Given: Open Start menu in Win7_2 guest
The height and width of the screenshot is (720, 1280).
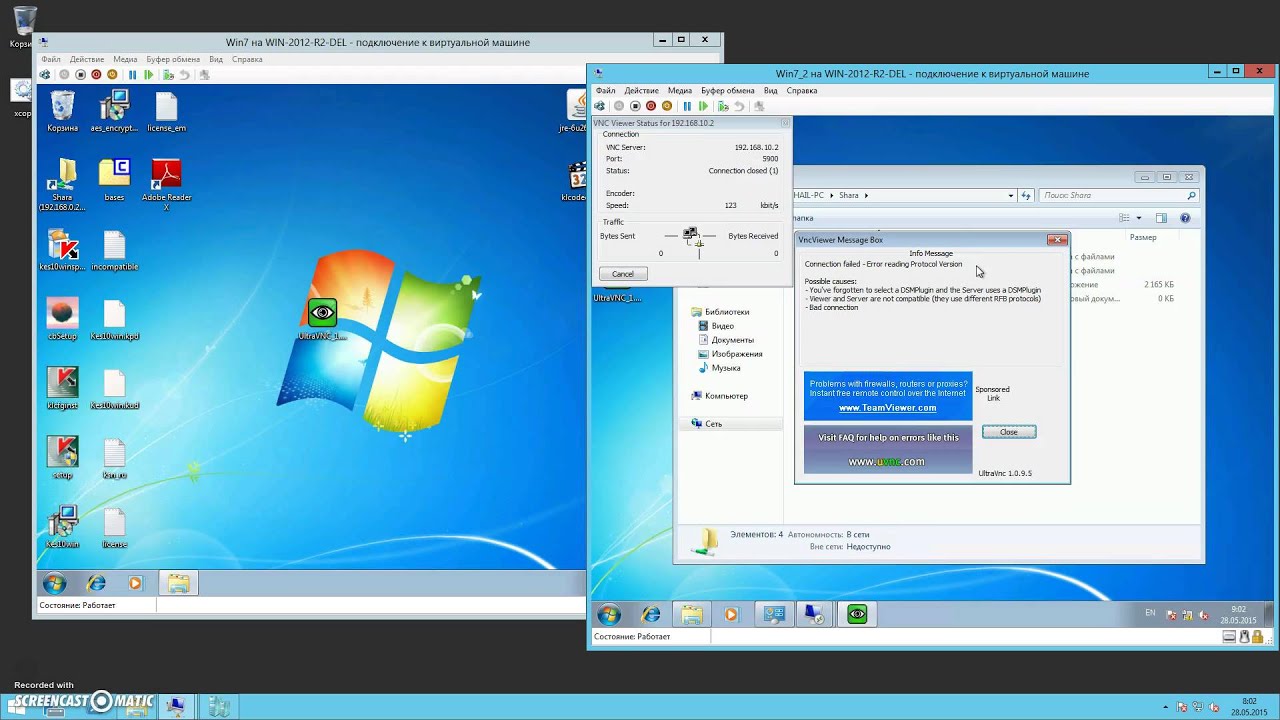Looking at the screenshot, I should pyautogui.click(x=609, y=615).
